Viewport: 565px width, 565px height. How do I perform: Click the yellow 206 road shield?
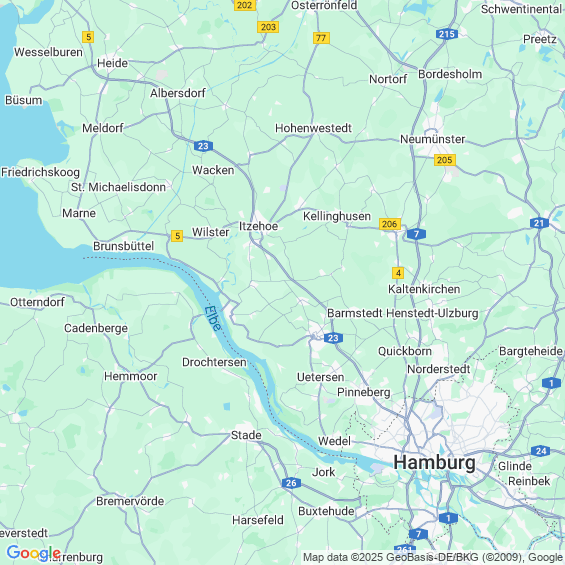click(x=390, y=224)
